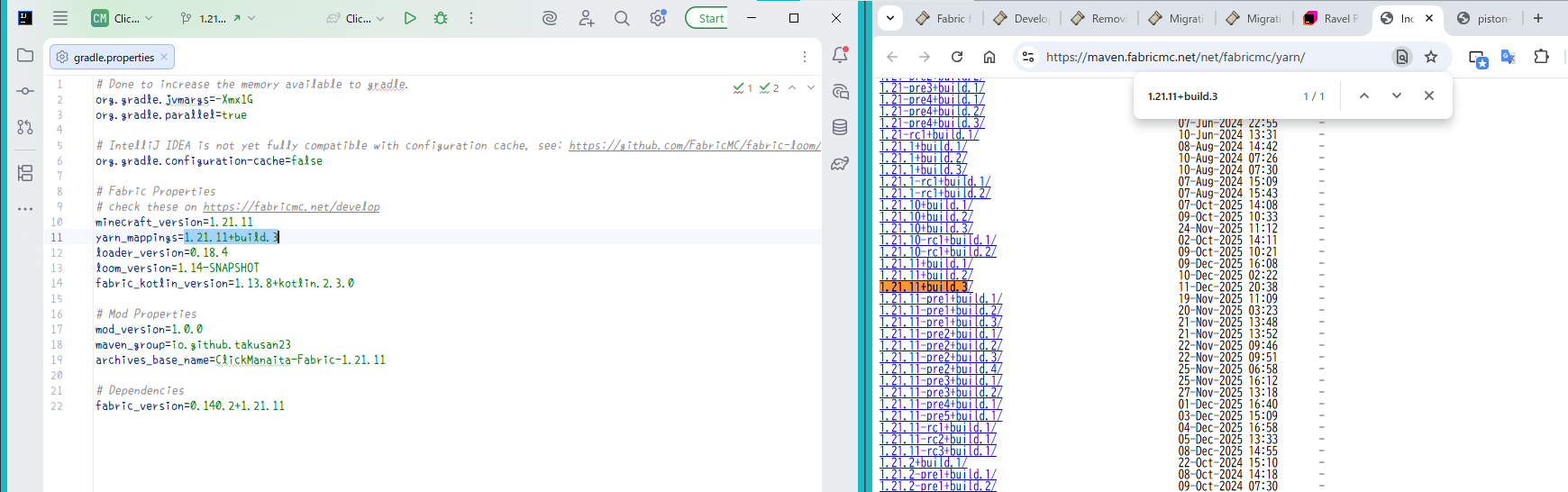Image resolution: width=1568 pixels, height=492 pixels.
Task: Switch to the Ravel browser tab
Action: click(1332, 18)
